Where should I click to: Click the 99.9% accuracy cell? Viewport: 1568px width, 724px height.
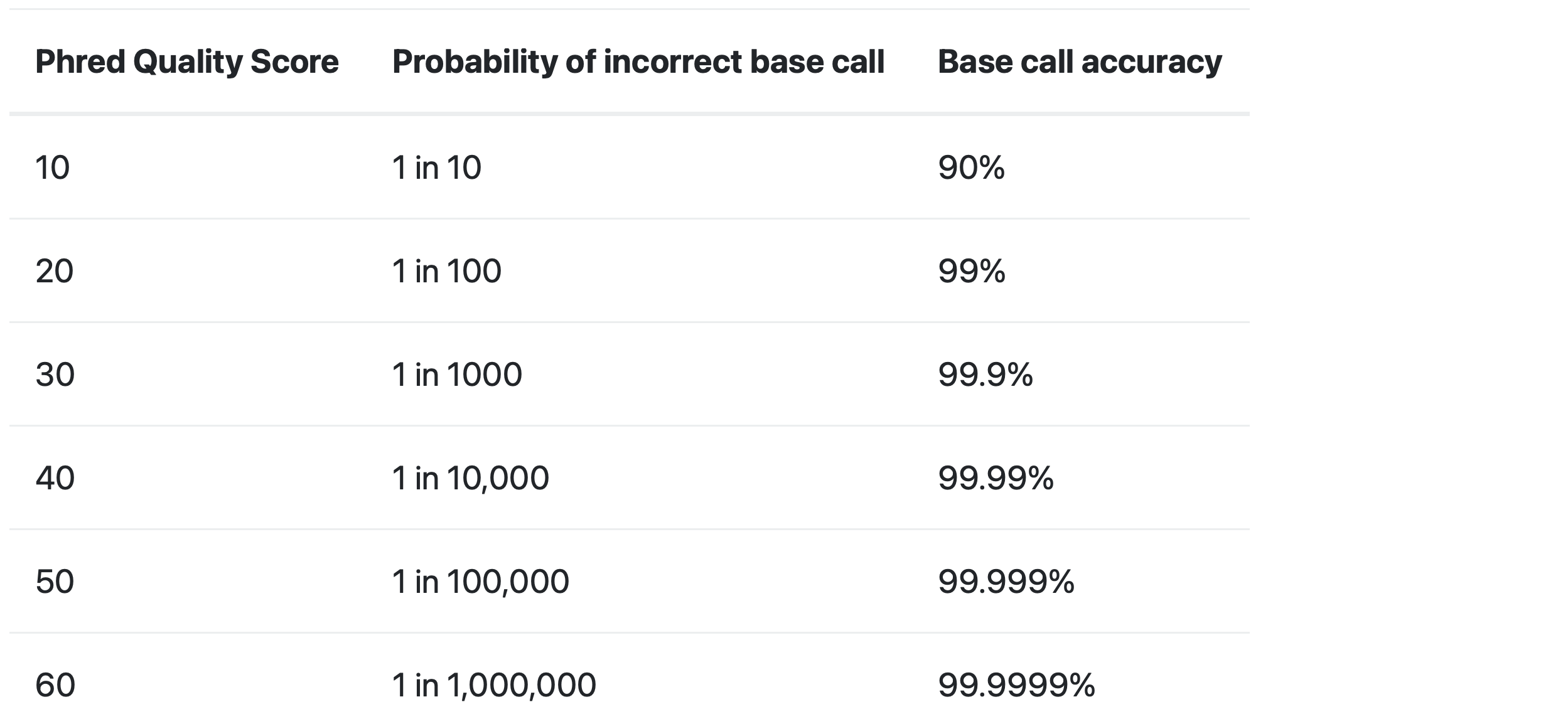click(985, 375)
